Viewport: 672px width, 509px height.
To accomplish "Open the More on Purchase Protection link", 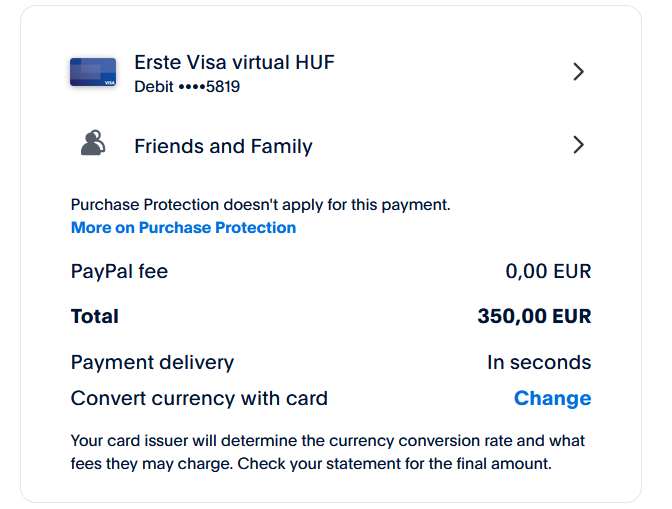I will click(x=183, y=228).
